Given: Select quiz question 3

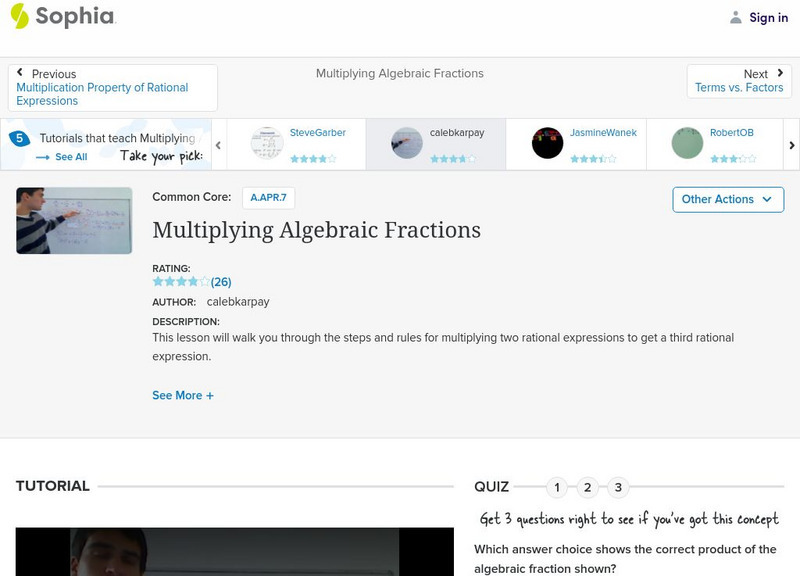Looking at the screenshot, I should tap(618, 488).
